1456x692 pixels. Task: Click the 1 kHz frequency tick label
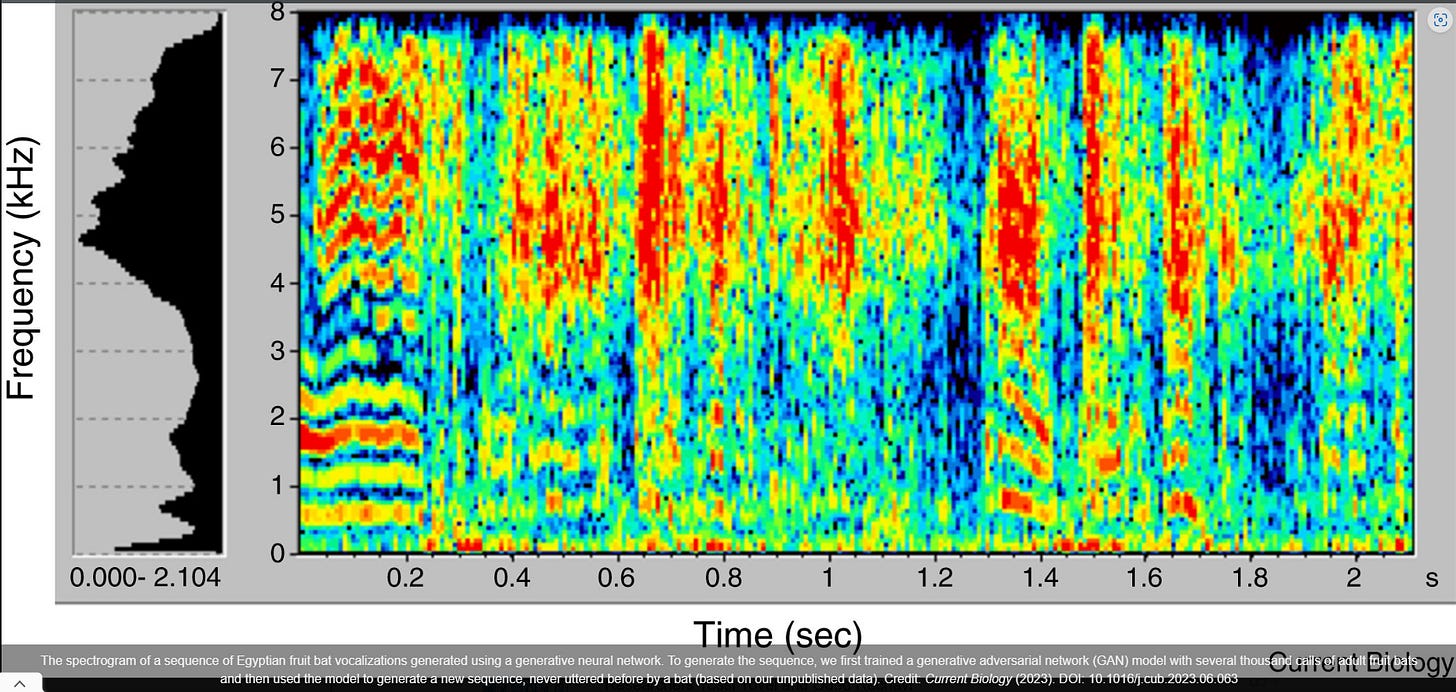pos(279,486)
